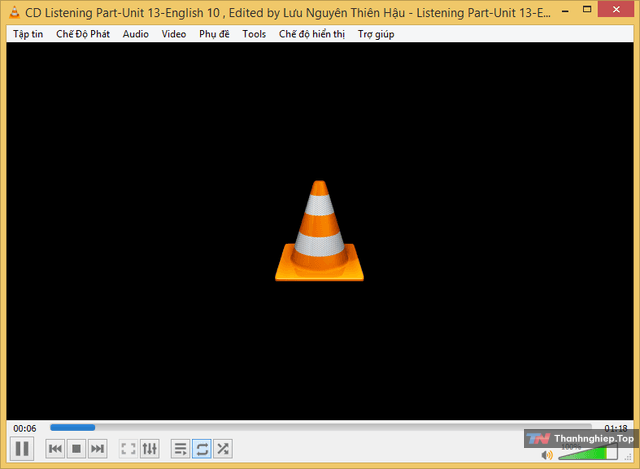Open the Chế Độ Phát menu
The height and width of the screenshot is (469, 640).
(x=83, y=34)
